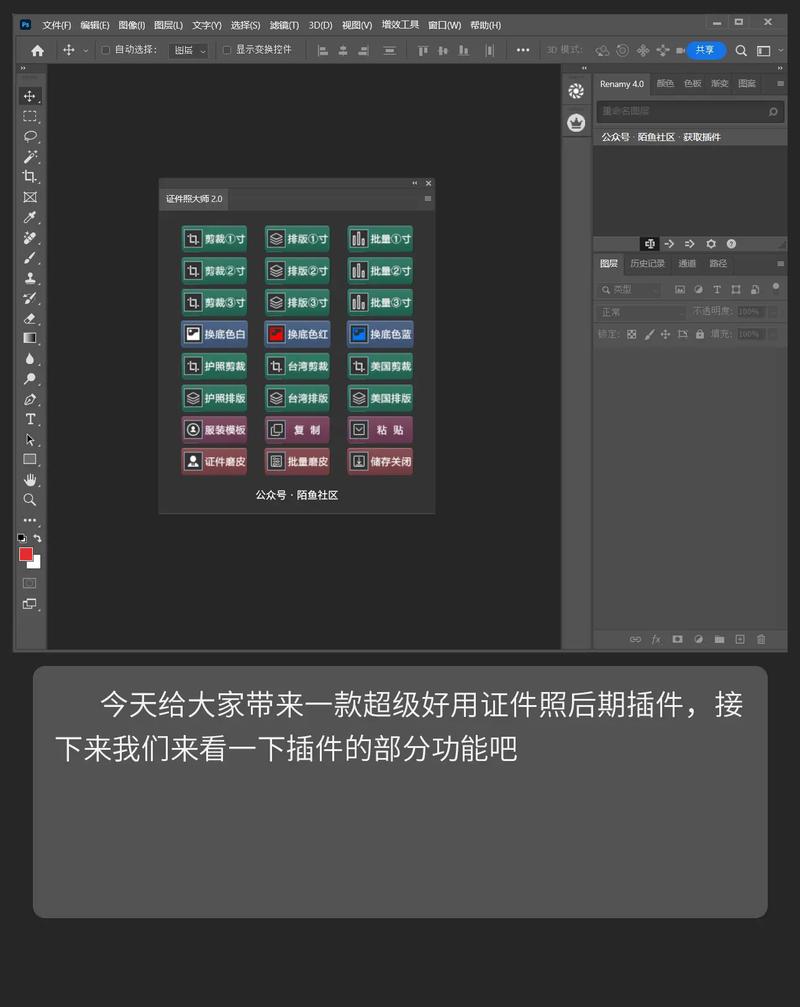Screen dimensions: 800x1007
Task: Select the Brush tool
Action: pyautogui.click(x=30, y=258)
